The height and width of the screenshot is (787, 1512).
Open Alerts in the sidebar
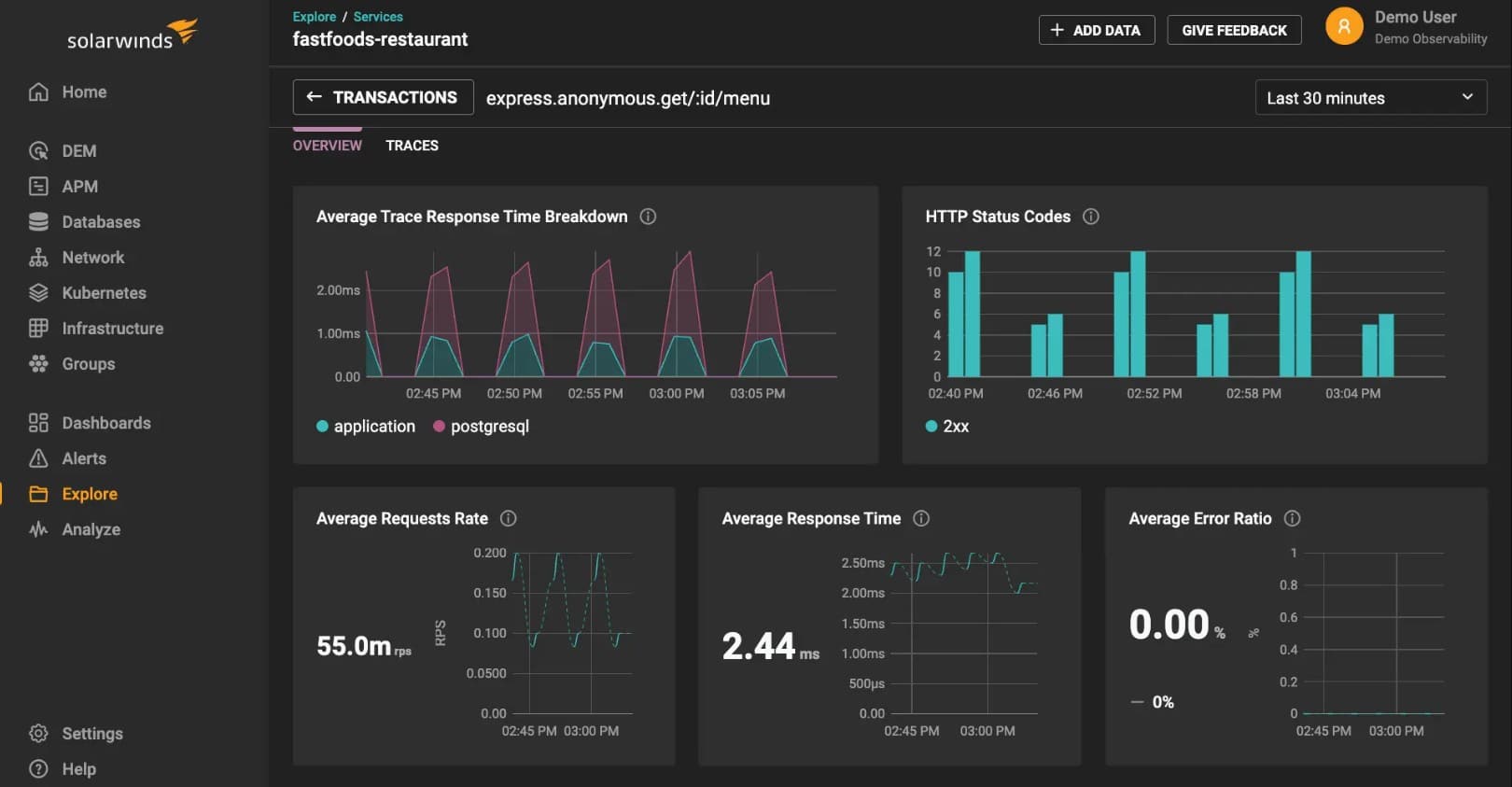pos(84,458)
